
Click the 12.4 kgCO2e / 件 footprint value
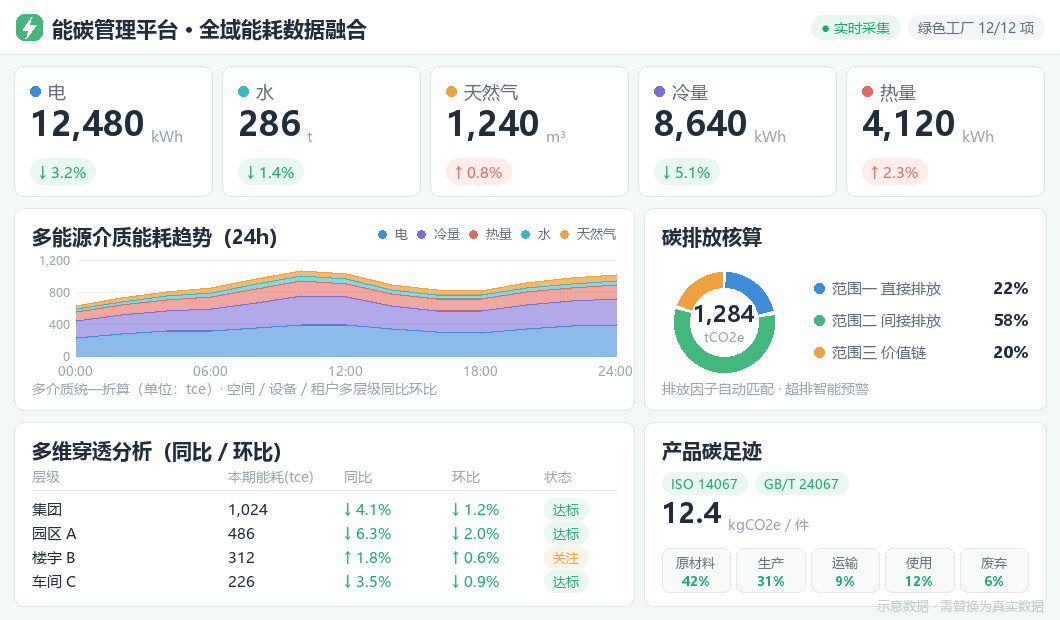[736, 515]
